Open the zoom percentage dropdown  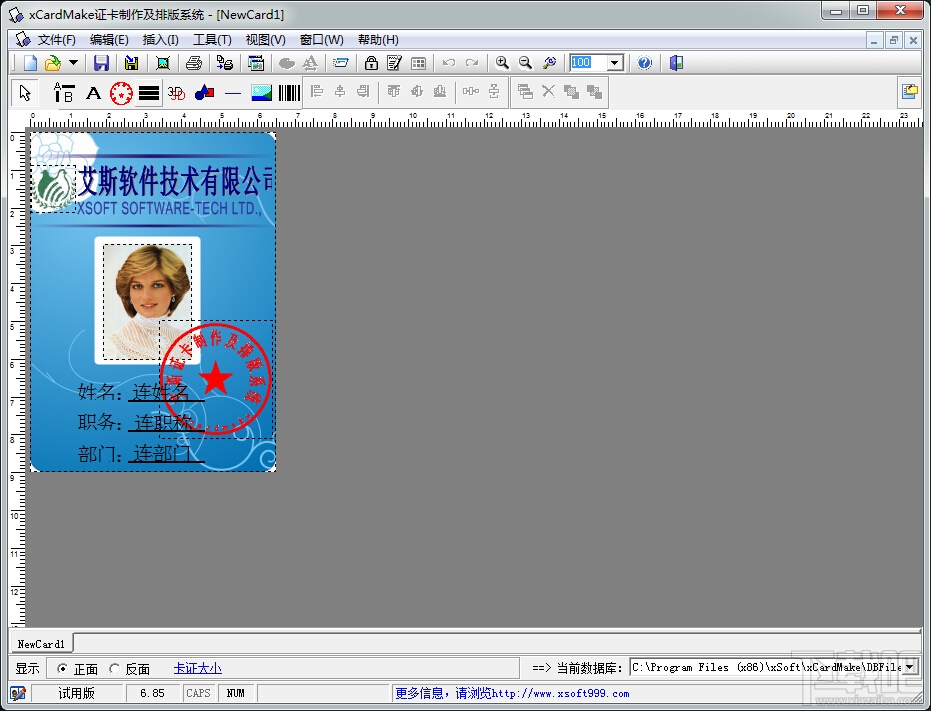click(615, 63)
